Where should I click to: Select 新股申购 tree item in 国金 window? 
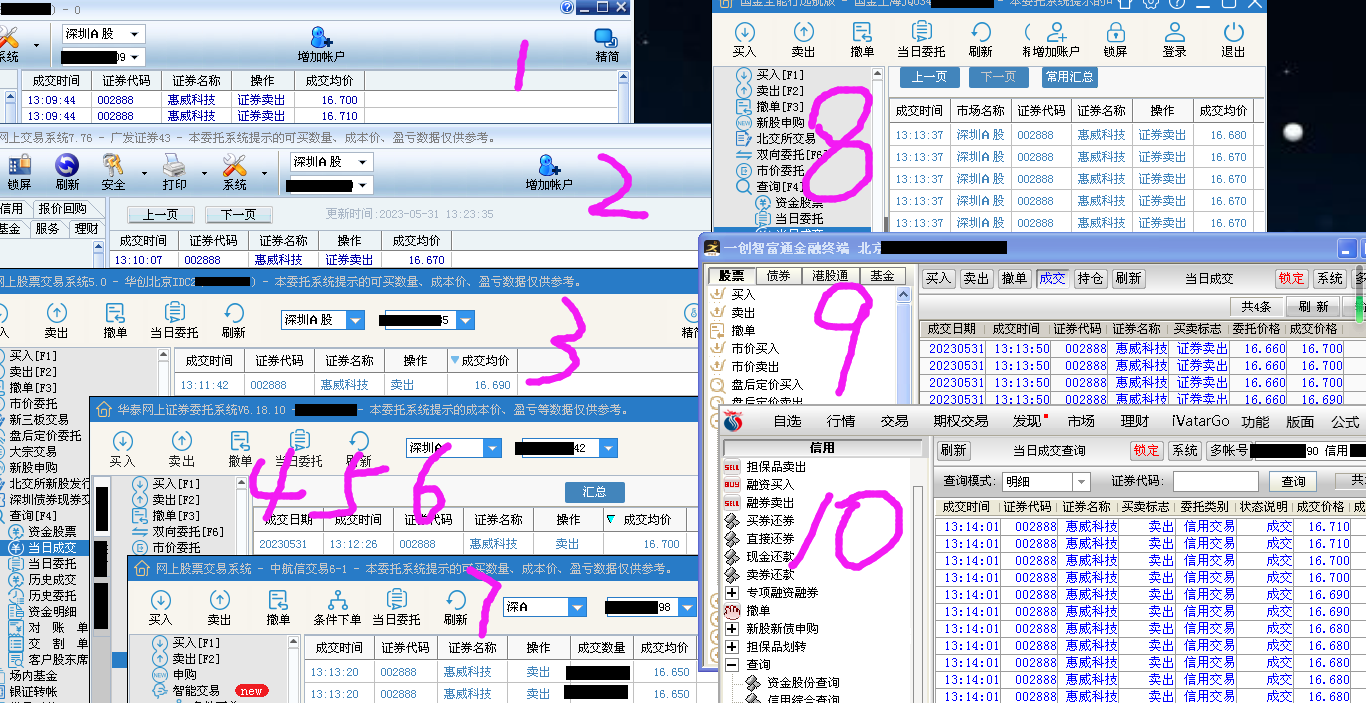tap(780, 122)
